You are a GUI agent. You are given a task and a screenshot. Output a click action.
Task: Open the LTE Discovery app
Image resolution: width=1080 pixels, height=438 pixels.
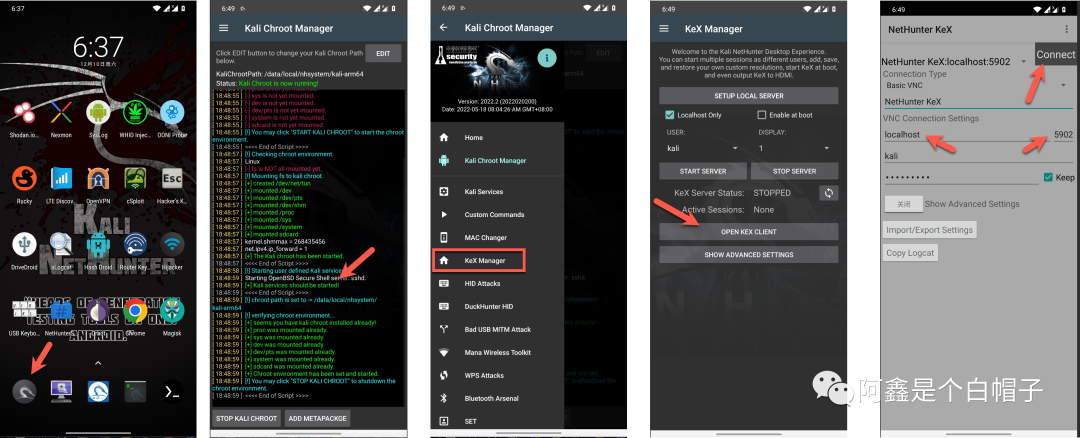(x=61, y=178)
